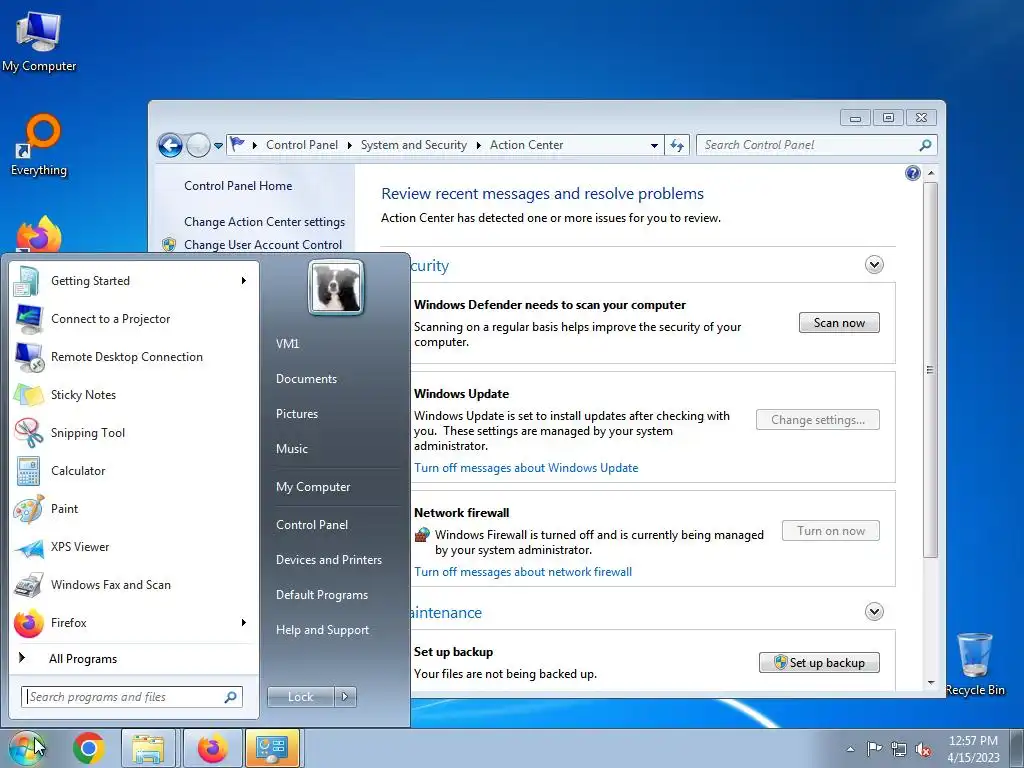1024x768 pixels.
Task: Open the Action Center help icon
Action: coord(913,173)
